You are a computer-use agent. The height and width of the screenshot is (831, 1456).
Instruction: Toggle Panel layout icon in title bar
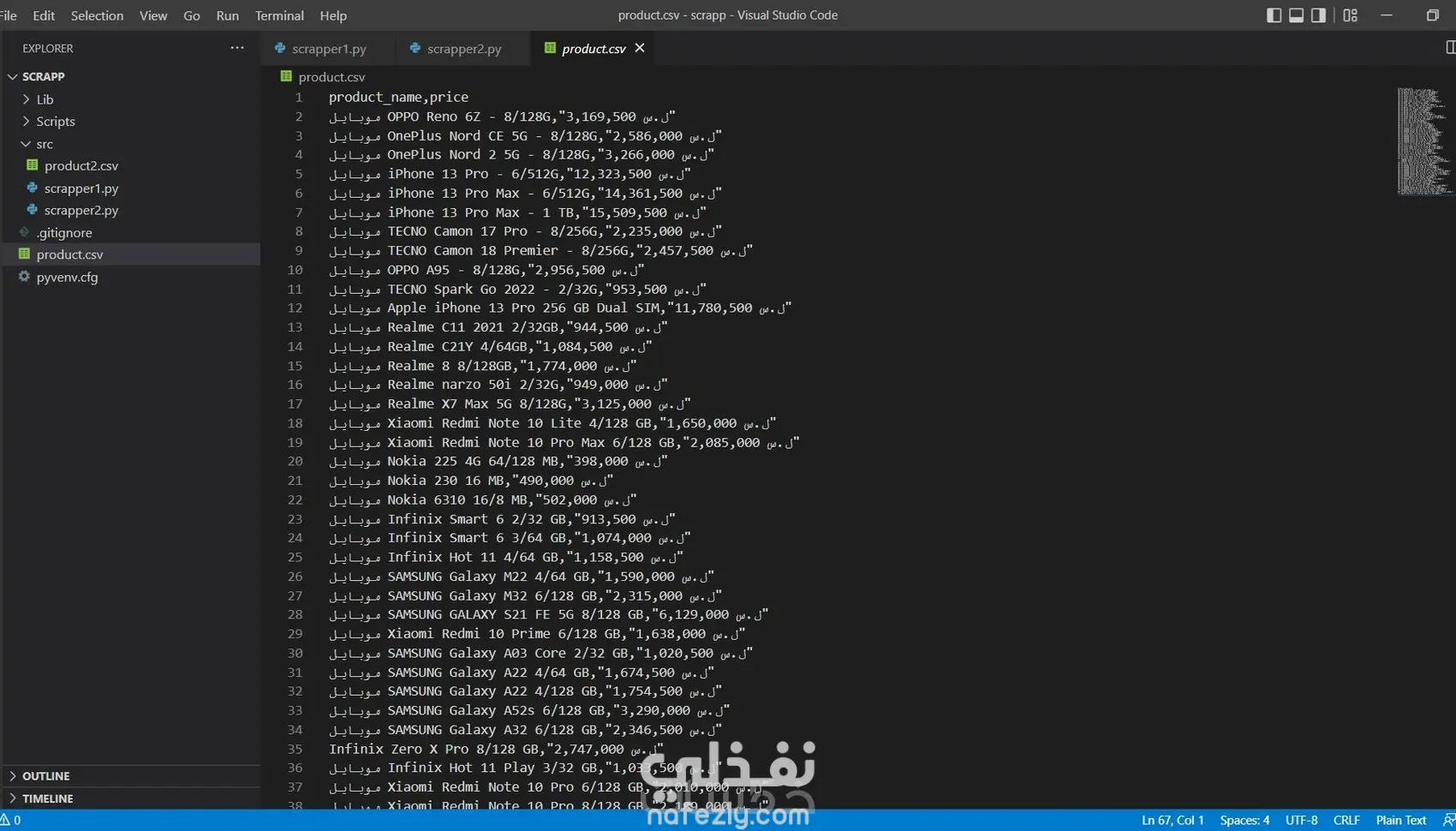(x=1296, y=15)
